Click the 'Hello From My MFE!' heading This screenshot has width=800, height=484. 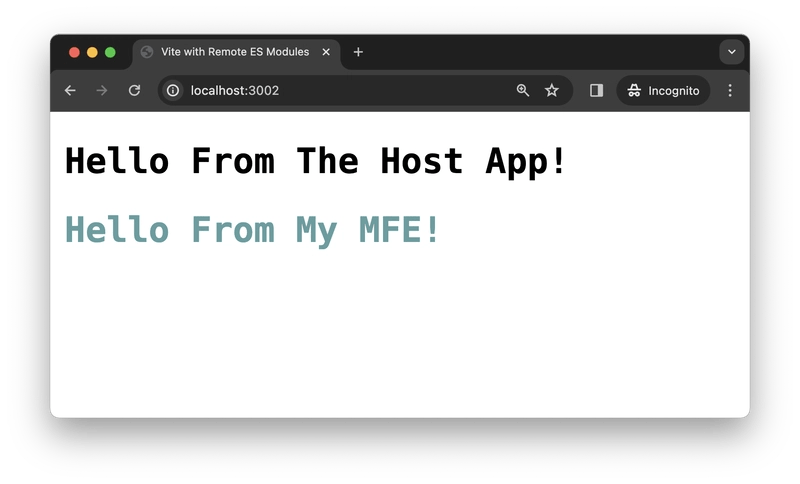click(253, 230)
